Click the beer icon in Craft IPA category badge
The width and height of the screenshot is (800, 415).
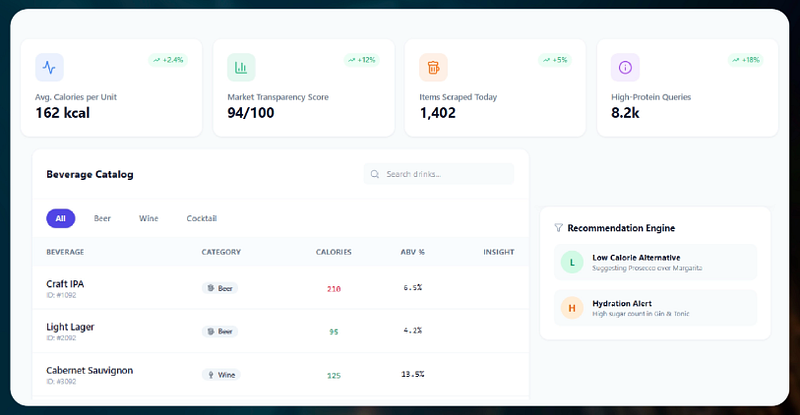click(x=211, y=288)
